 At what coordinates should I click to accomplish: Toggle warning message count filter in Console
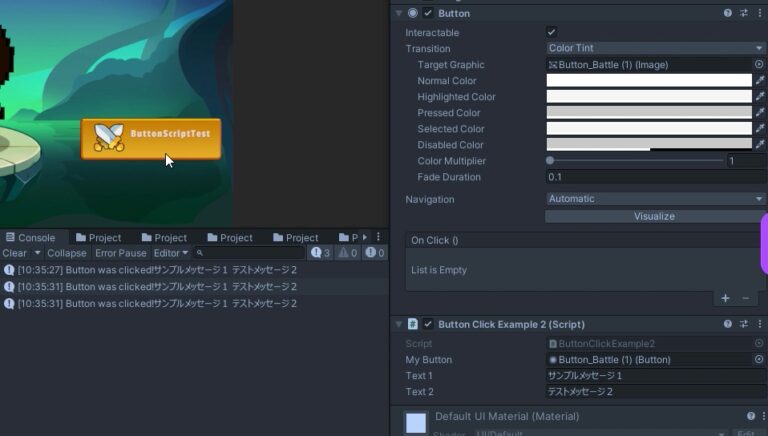point(348,253)
